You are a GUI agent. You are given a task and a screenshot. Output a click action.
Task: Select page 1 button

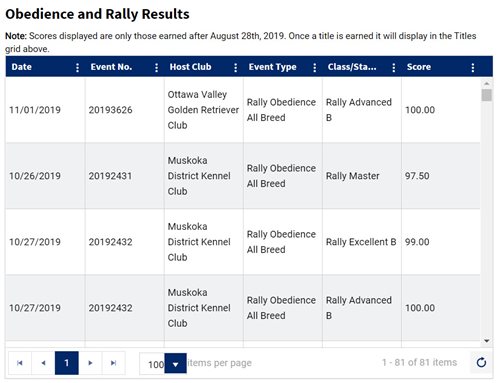click(67, 363)
